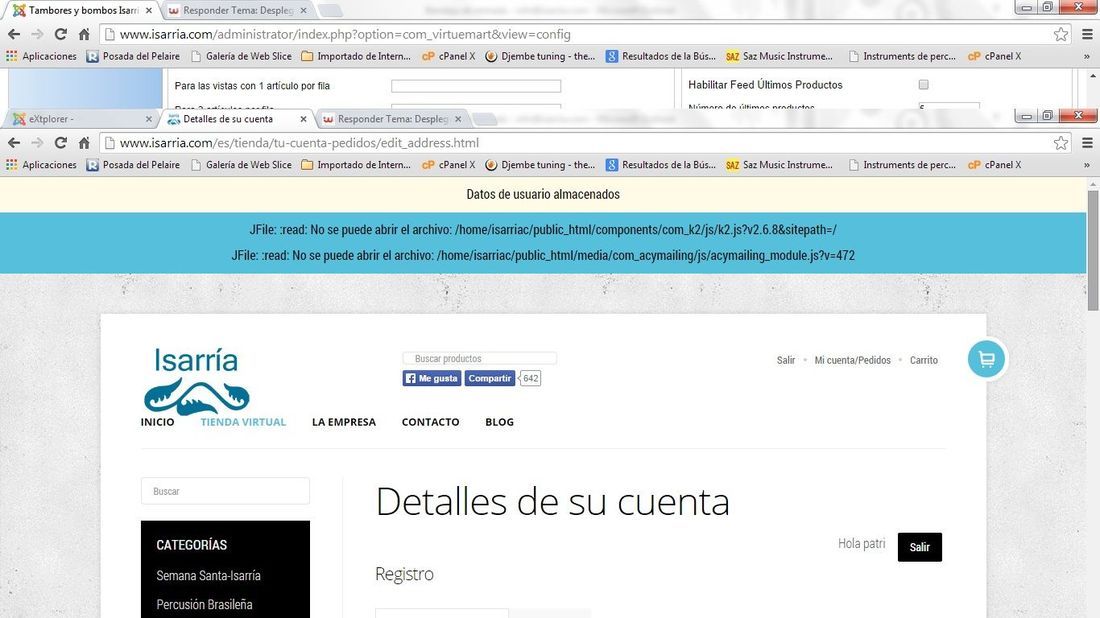The width and height of the screenshot is (1100, 618).
Task: Click Datos de usuario almacenados message
Action: pos(543,194)
